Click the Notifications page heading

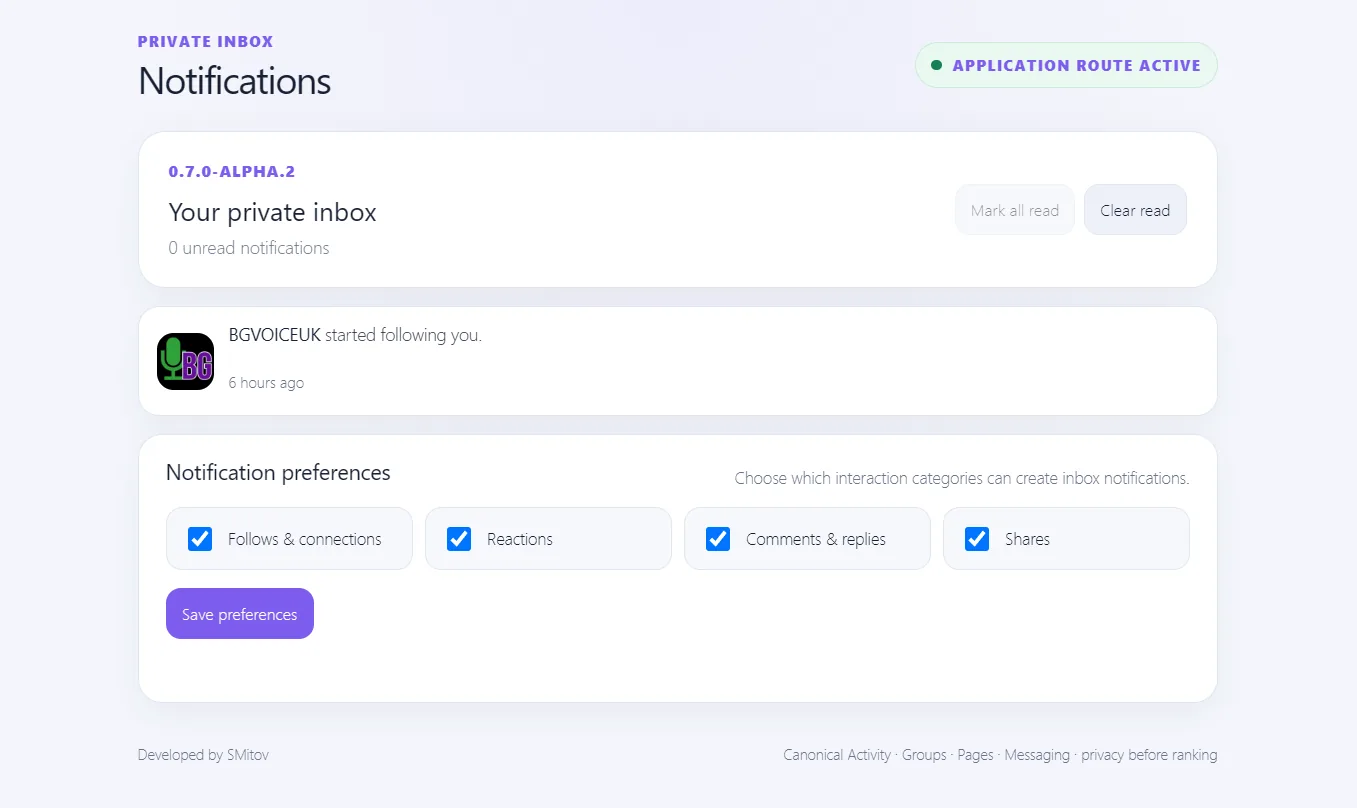pyautogui.click(x=235, y=81)
